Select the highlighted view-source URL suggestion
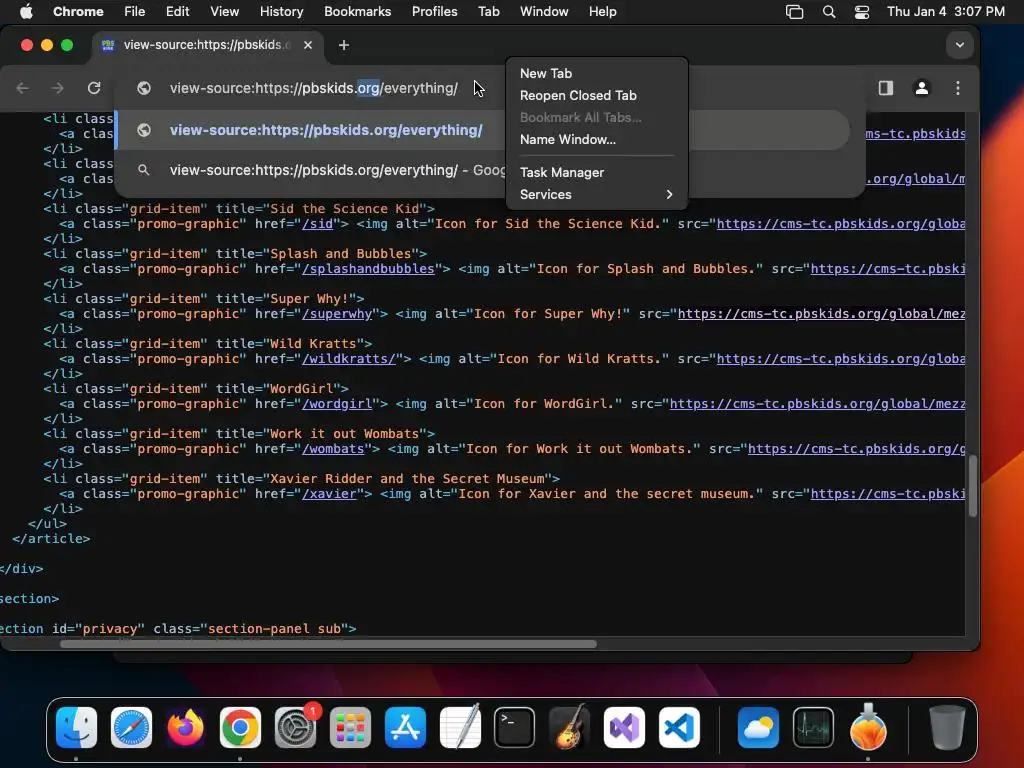1024x768 pixels. (483, 130)
